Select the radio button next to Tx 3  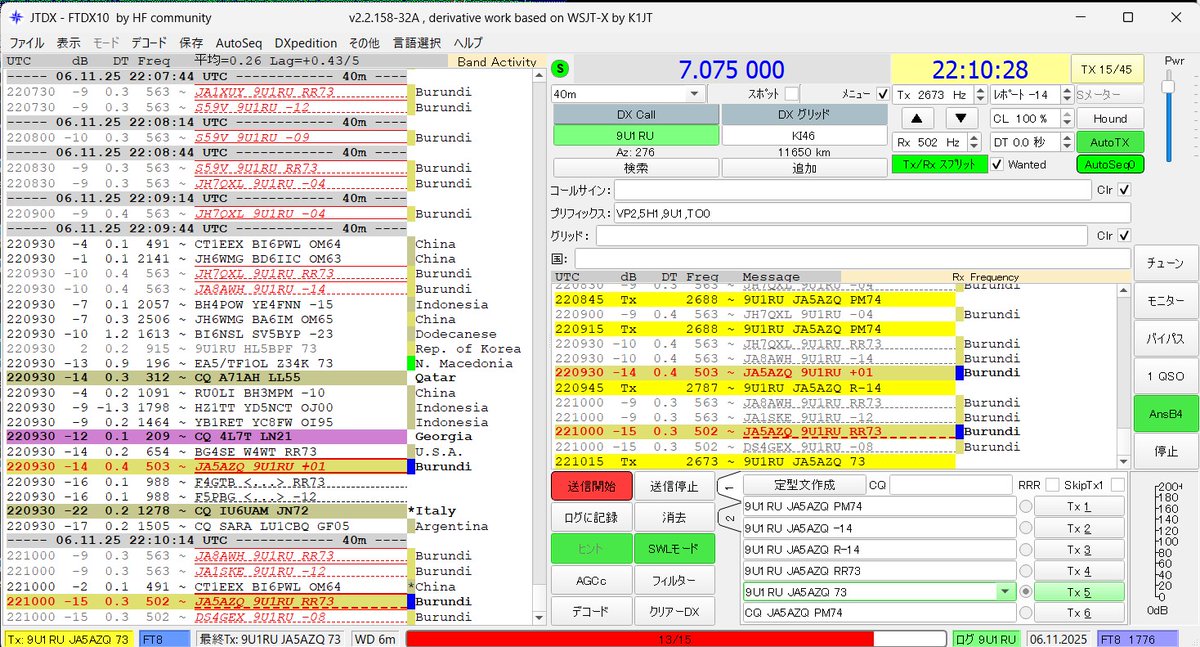[x=1025, y=549]
